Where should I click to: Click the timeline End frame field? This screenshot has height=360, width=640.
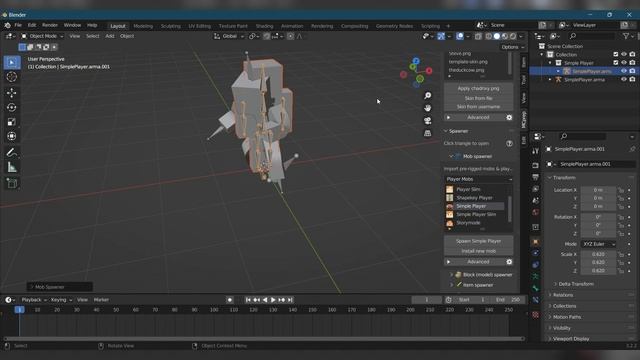point(508,300)
